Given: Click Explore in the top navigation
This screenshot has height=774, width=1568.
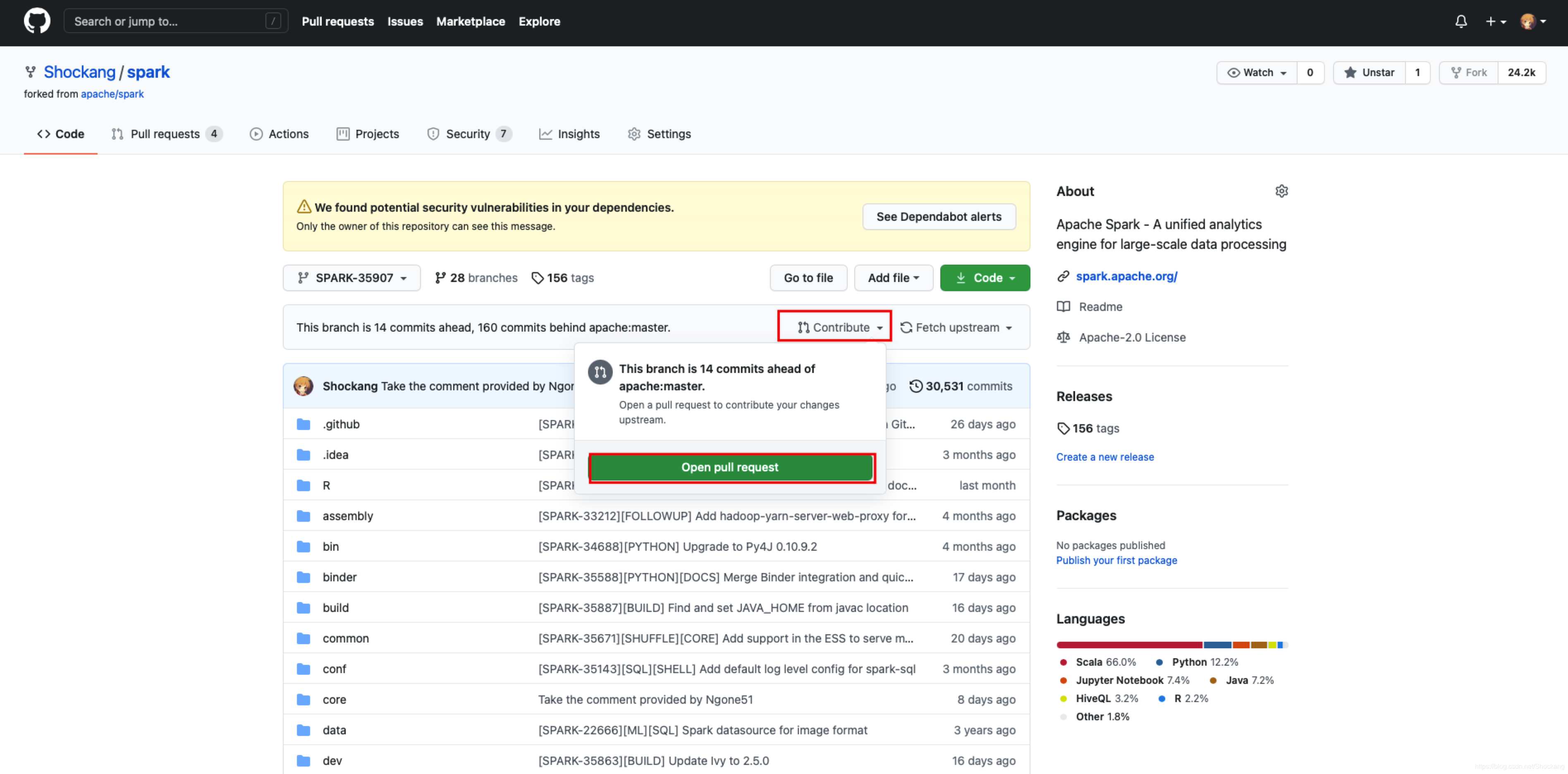Looking at the screenshot, I should 539,21.
